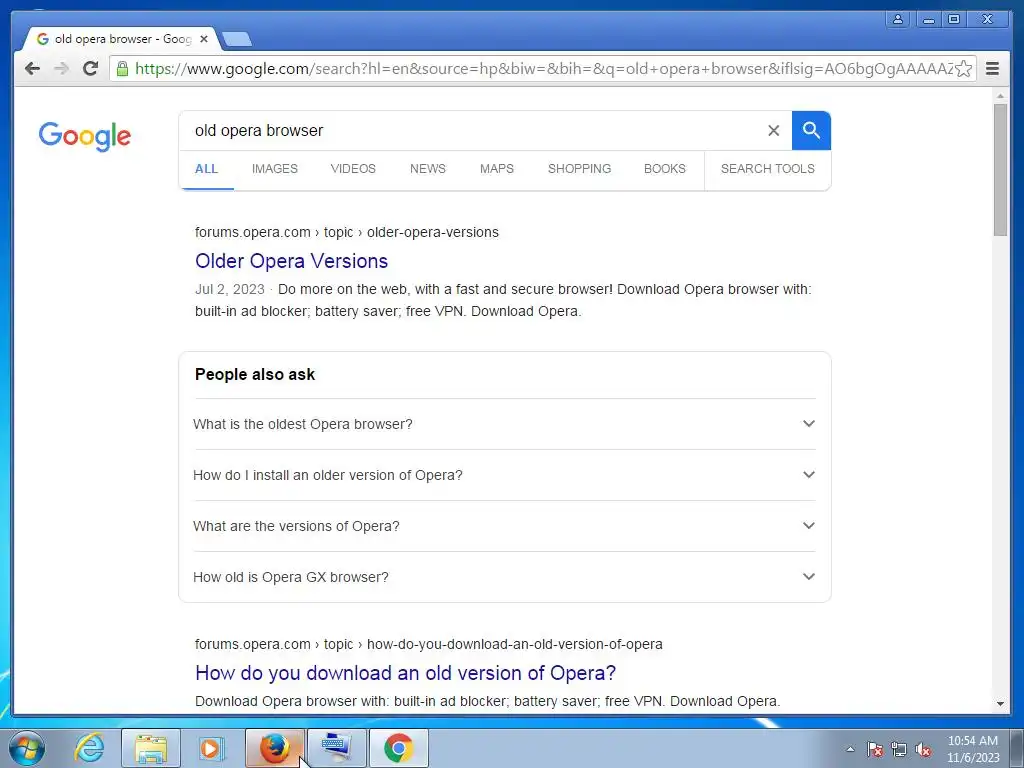The height and width of the screenshot is (768, 1024).
Task: Go back using the browser back arrow
Action: (32, 69)
